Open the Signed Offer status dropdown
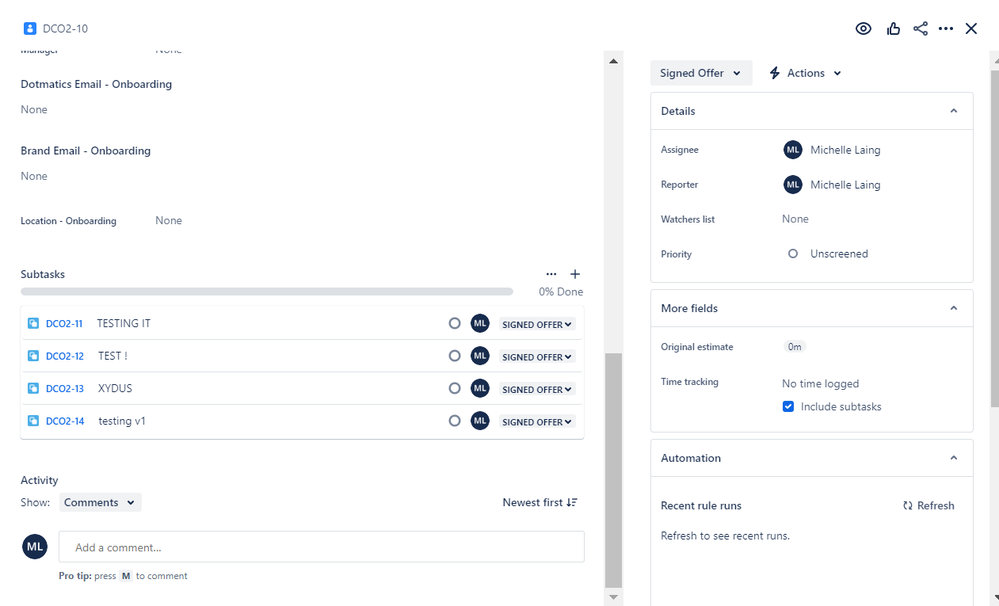This screenshot has width=999, height=606. [x=701, y=73]
